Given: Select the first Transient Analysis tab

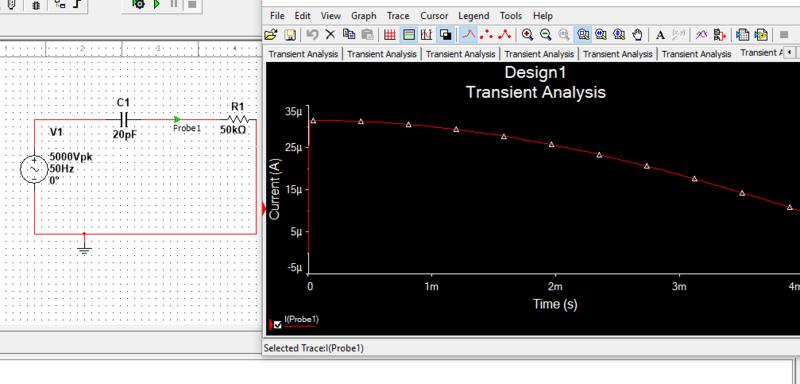Looking at the screenshot, I should 303,54.
